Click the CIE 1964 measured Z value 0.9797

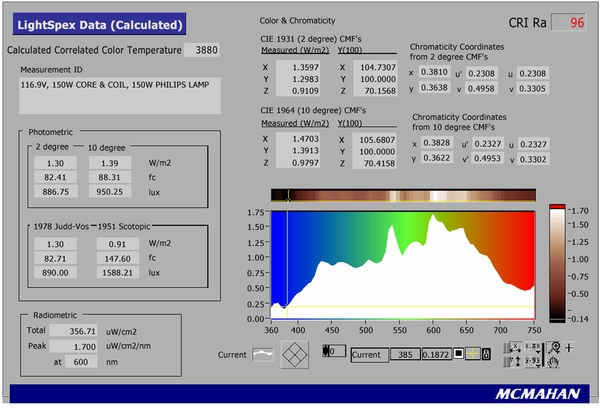[x=298, y=163]
